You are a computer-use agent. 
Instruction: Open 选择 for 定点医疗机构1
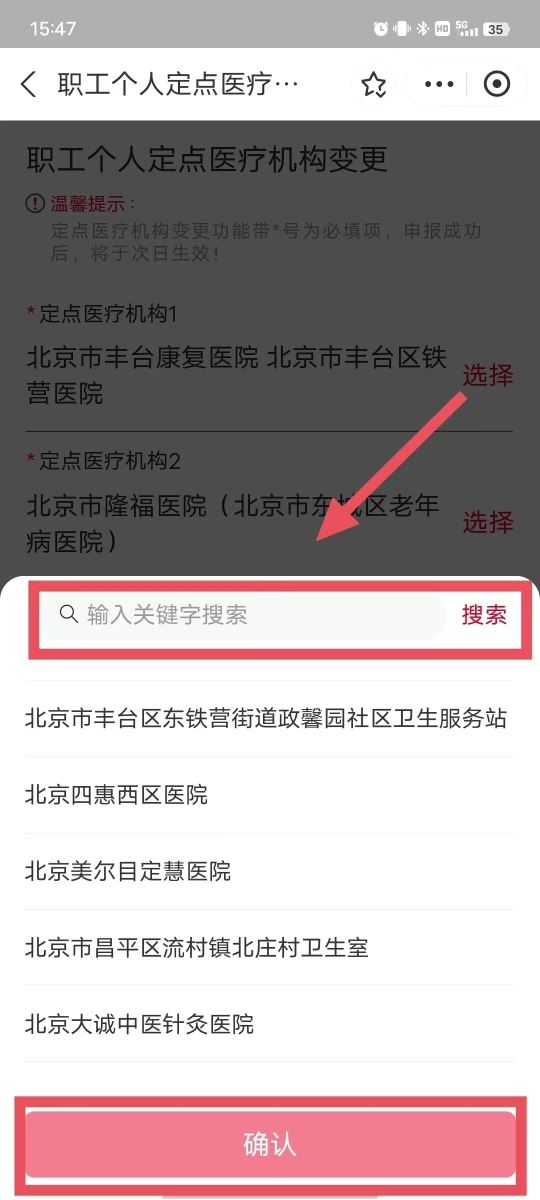tap(488, 376)
